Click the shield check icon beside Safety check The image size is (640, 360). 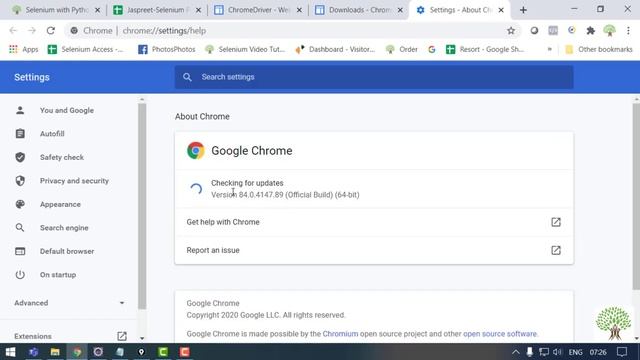(x=20, y=157)
